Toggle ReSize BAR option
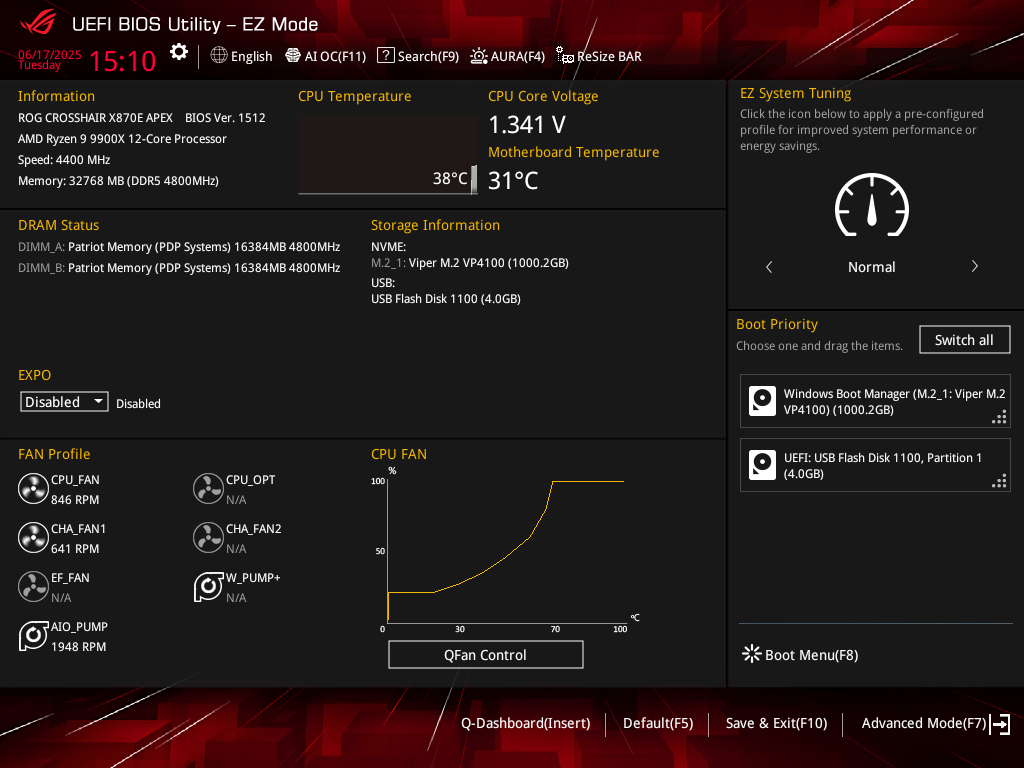 (599, 56)
